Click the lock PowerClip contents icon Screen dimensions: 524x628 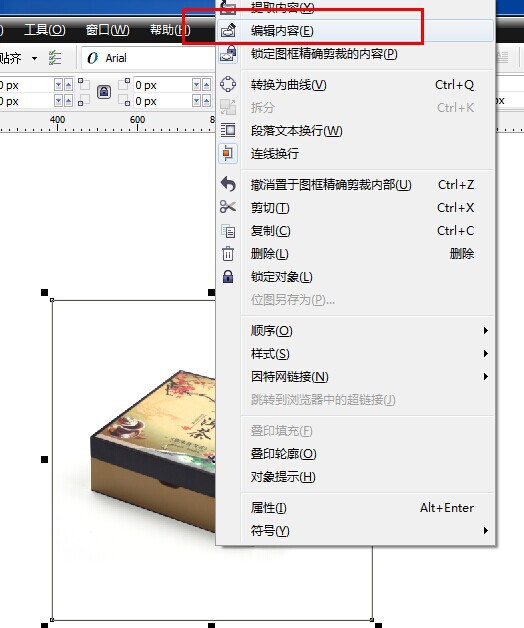point(228,54)
